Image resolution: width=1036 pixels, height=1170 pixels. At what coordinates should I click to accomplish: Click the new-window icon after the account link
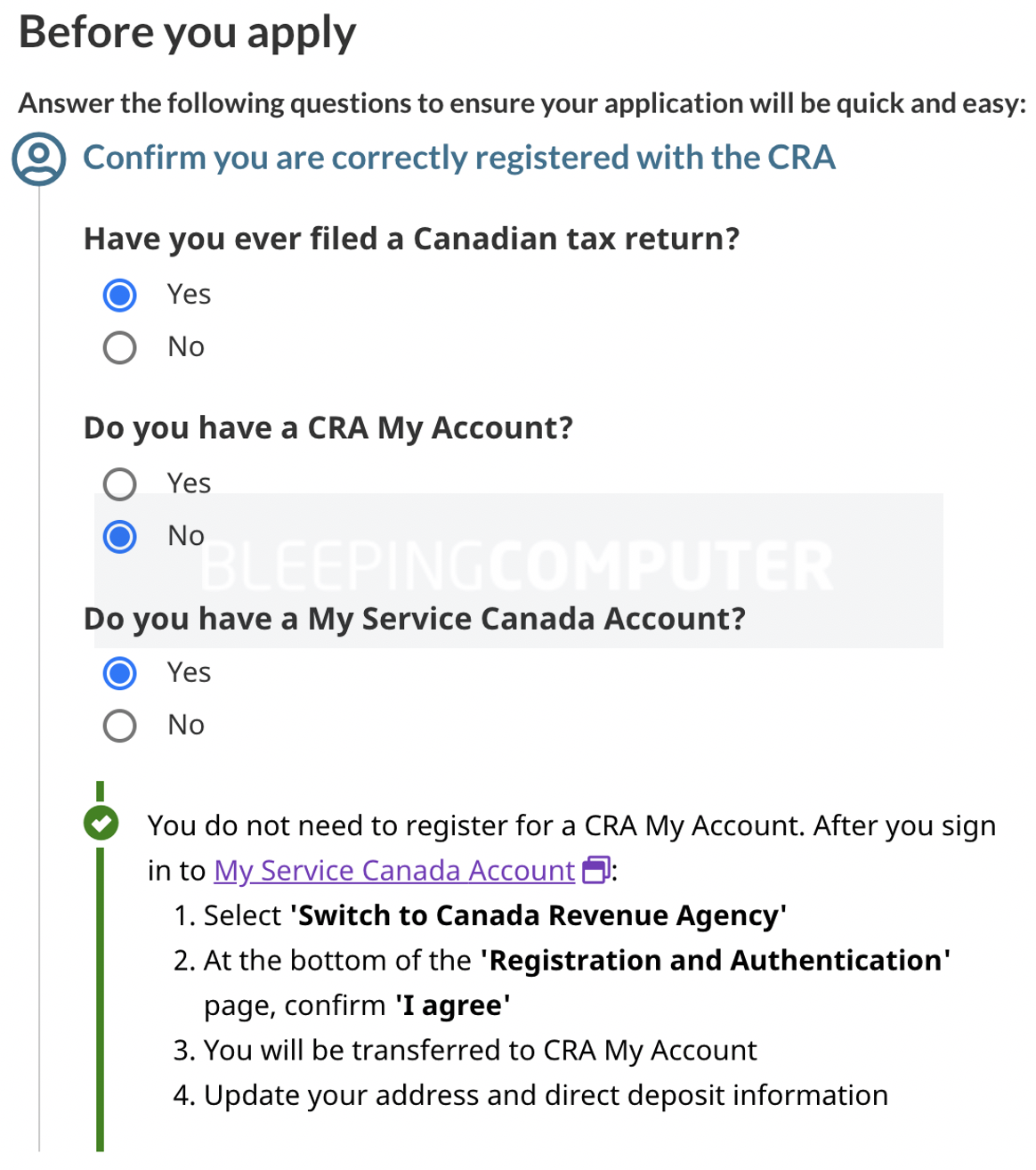tap(596, 870)
